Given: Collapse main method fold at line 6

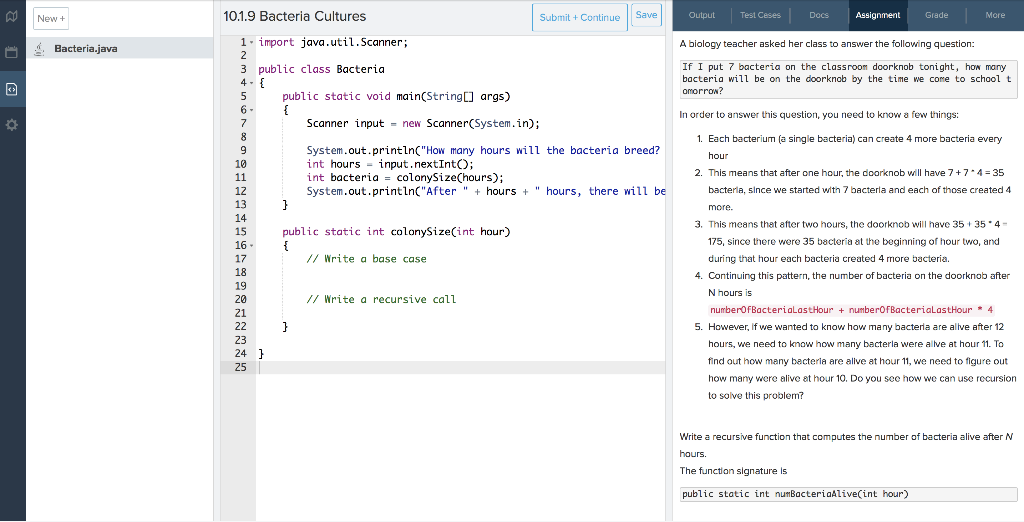Looking at the screenshot, I should coord(250,110).
